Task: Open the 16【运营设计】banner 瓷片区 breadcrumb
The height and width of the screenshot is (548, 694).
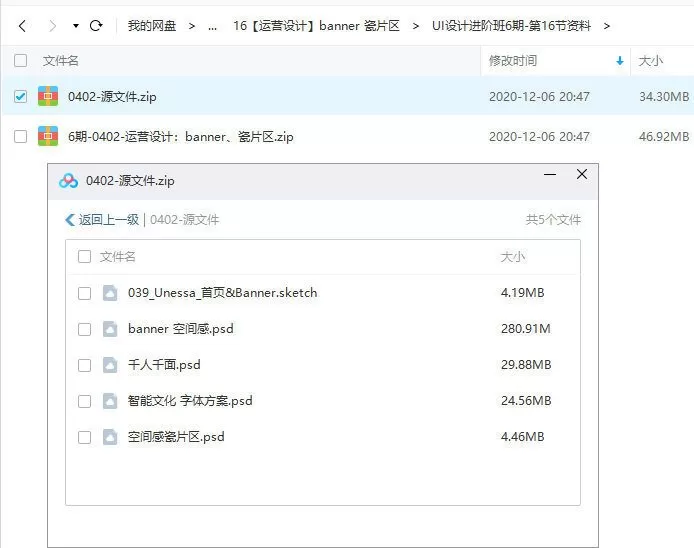Action: click(x=316, y=26)
